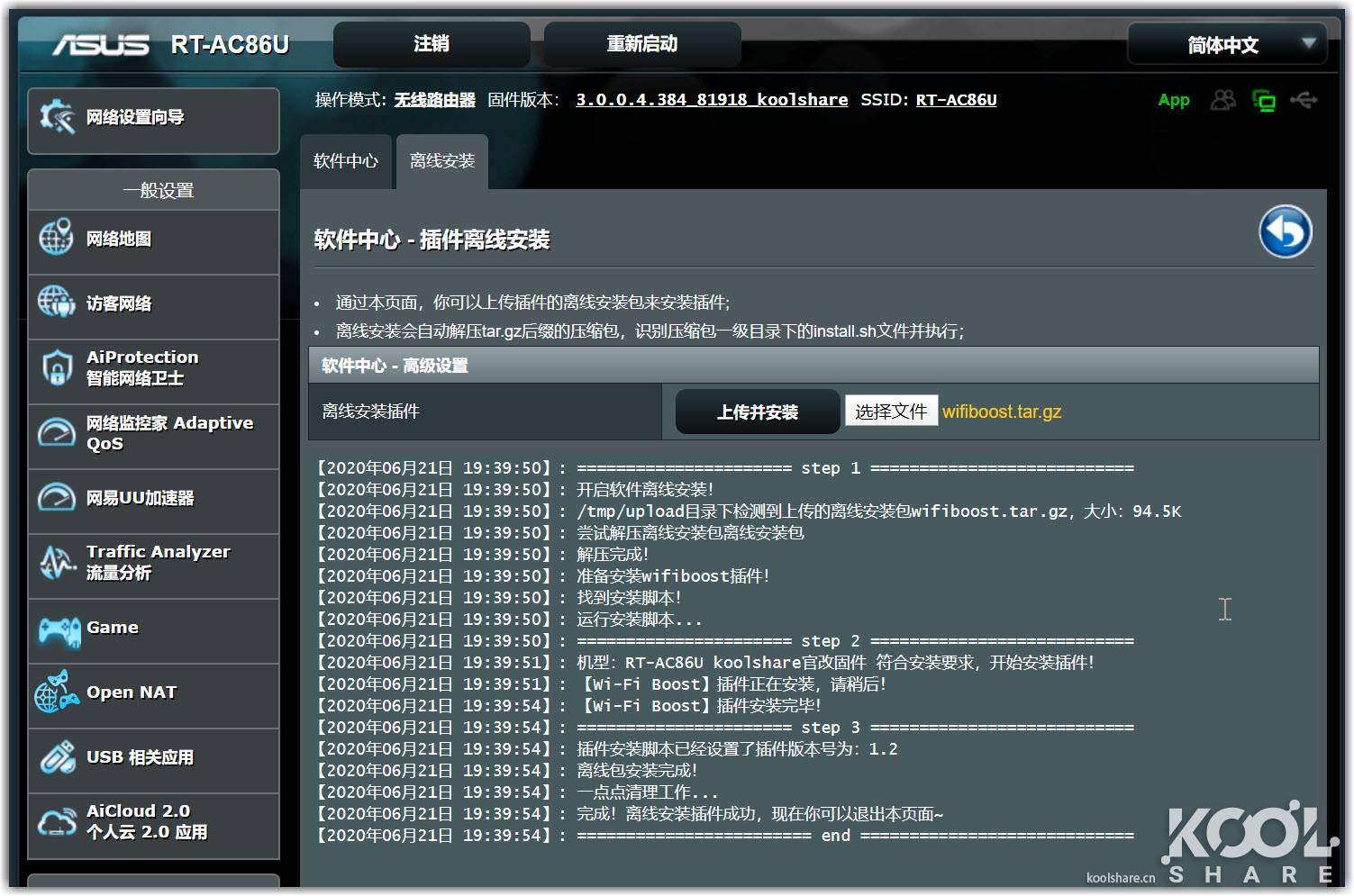Click the SSID RT-AC86U link
Image resolution: width=1354 pixels, height=896 pixels.
tap(956, 100)
